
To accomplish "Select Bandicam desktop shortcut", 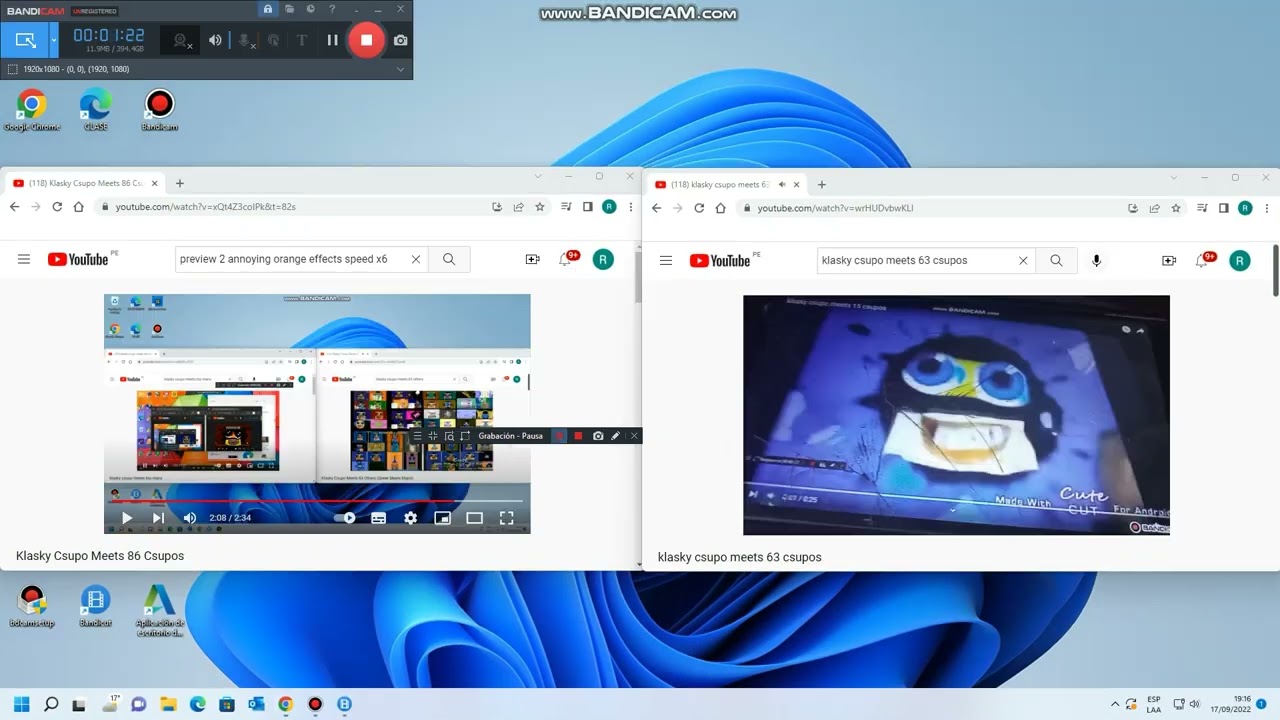I will (159, 111).
